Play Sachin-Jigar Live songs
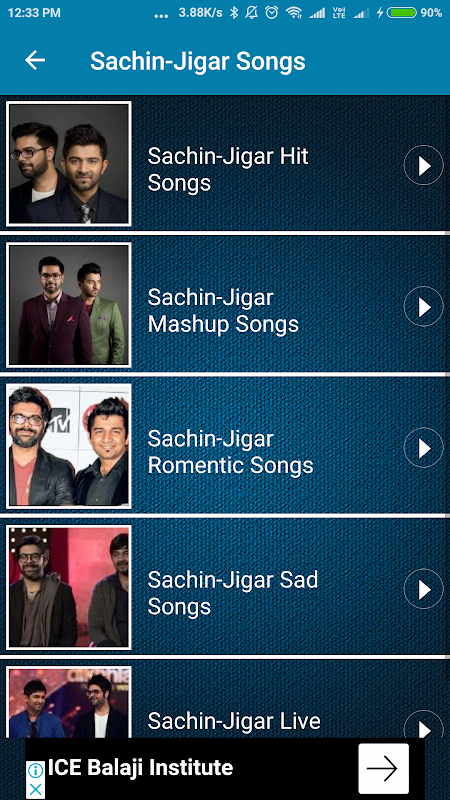The width and height of the screenshot is (450, 800). tap(423, 724)
